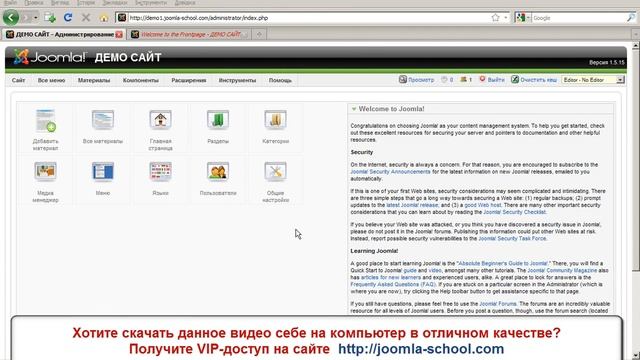Collapse the Welcome to Joomla! panel
Screen dimensions: 640x360
[354, 109]
